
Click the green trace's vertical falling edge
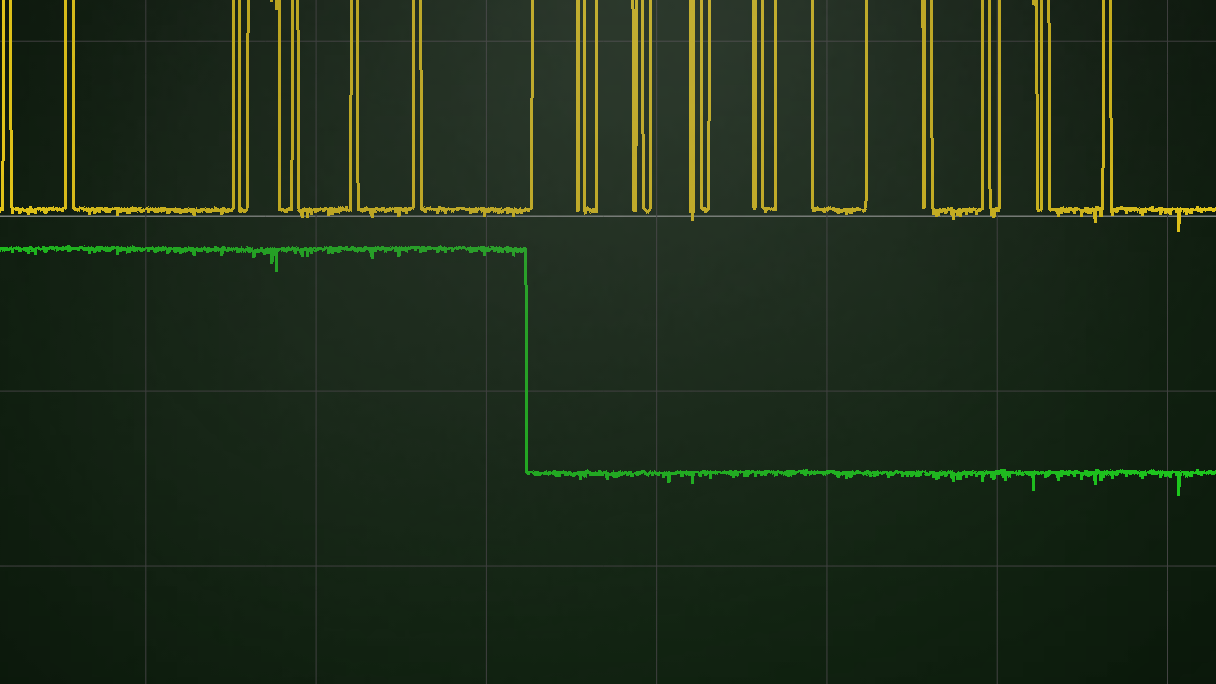point(526,360)
